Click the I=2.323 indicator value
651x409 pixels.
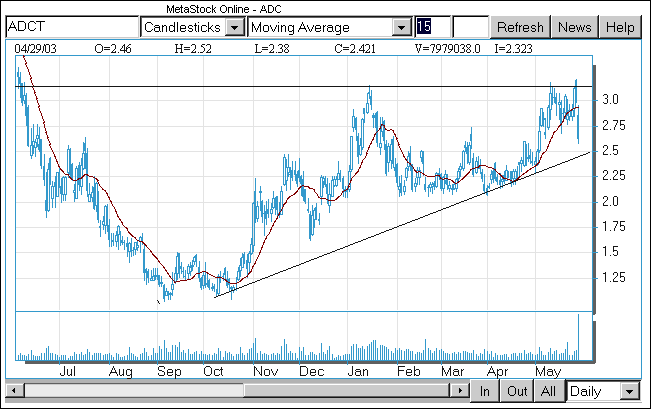[513, 49]
